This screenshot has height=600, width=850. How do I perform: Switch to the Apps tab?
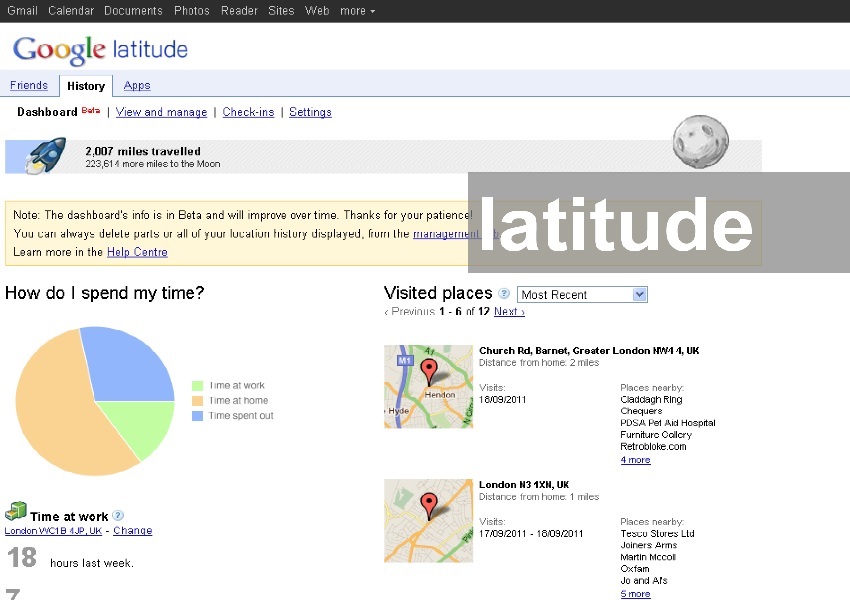[137, 86]
